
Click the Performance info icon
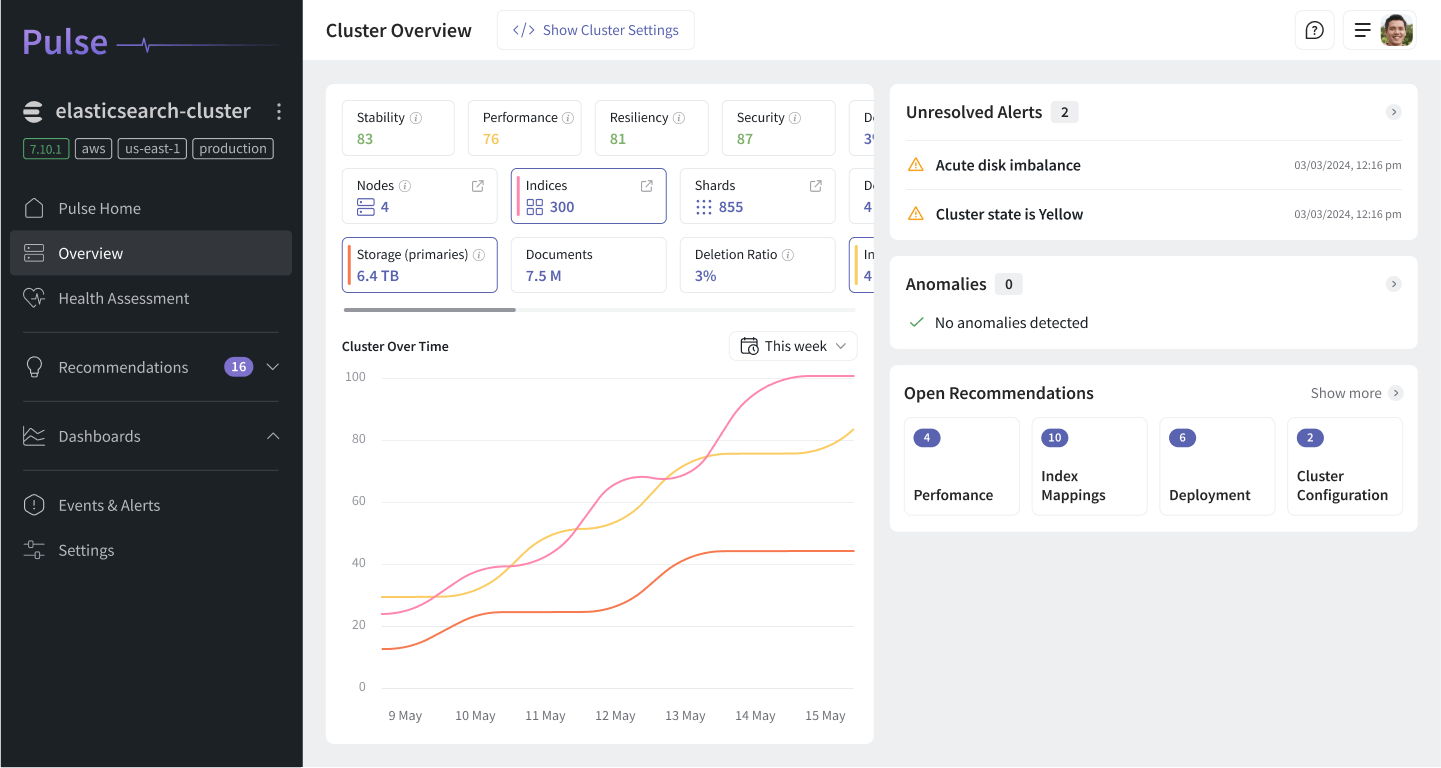coord(568,118)
